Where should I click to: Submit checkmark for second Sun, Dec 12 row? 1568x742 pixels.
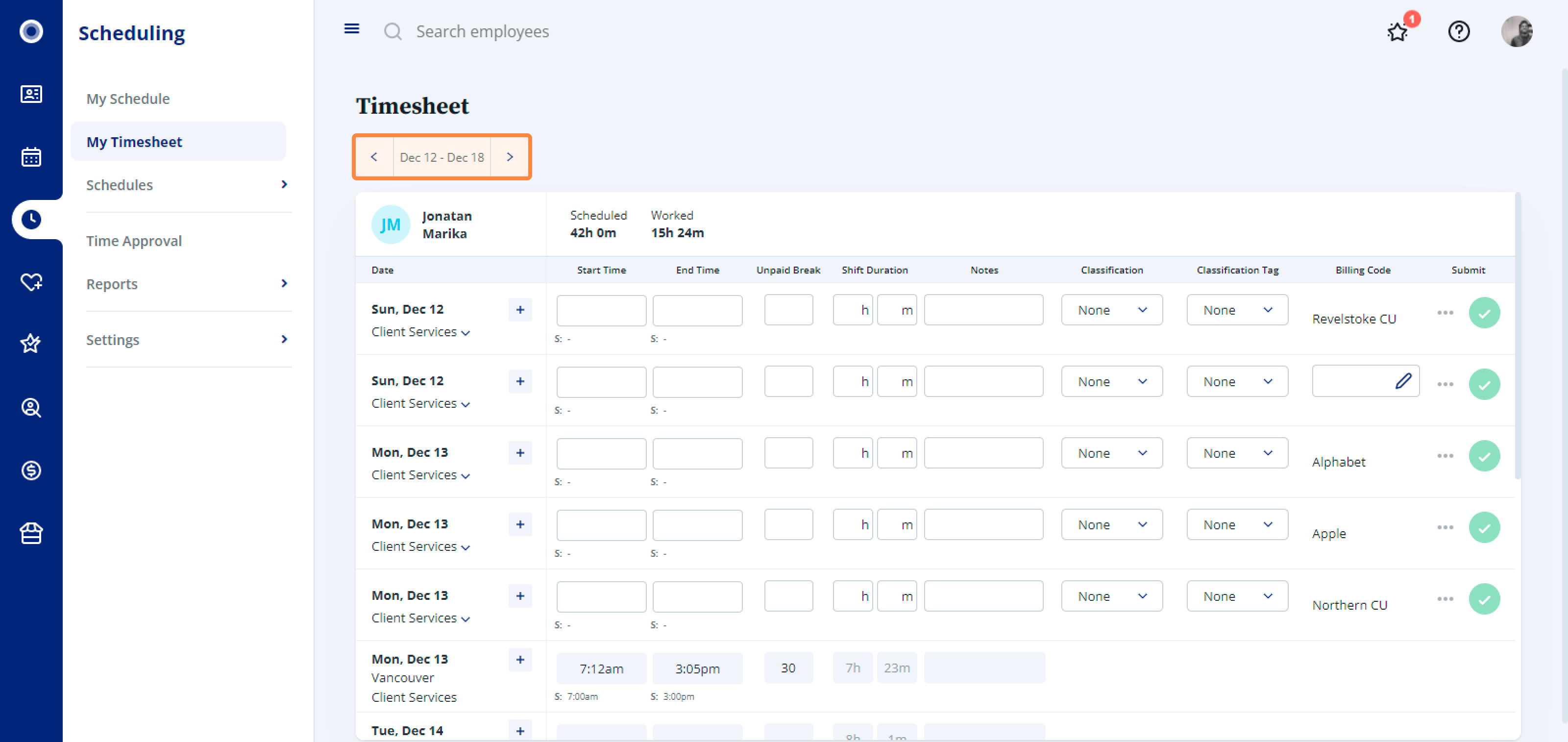(x=1484, y=385)
